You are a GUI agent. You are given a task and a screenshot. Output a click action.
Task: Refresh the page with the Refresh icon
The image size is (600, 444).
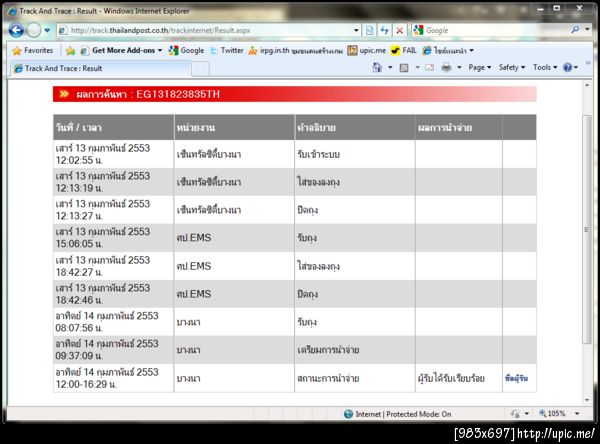(x=384, y=30)
